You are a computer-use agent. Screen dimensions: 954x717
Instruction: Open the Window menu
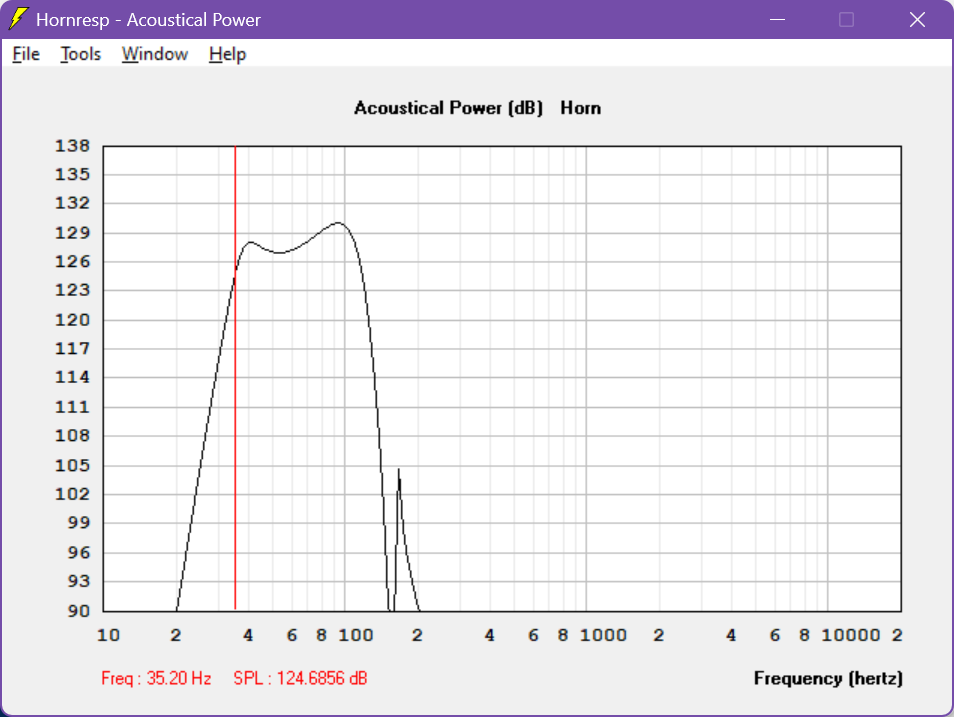pyautogui.click(x=155, y=54)
